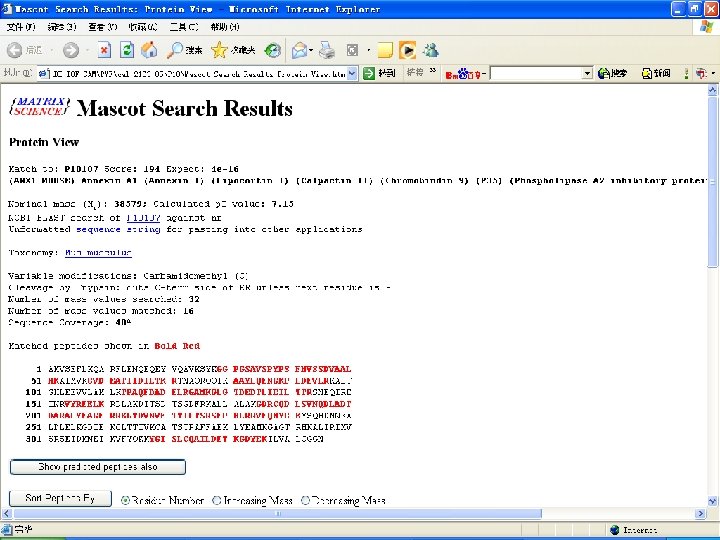Click the 'Sequence Coverage' text line
The height and width of the screenshot is (540, 720).
[x=70, y=322]
